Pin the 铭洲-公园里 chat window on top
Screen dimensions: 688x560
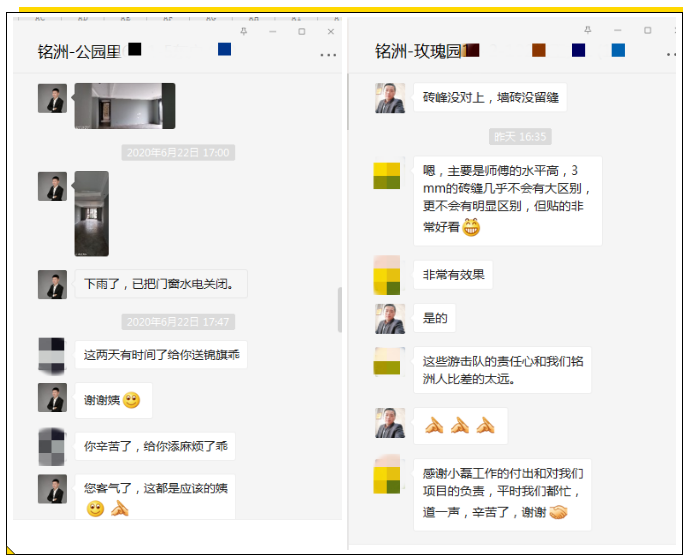click(x=243, y=32)
